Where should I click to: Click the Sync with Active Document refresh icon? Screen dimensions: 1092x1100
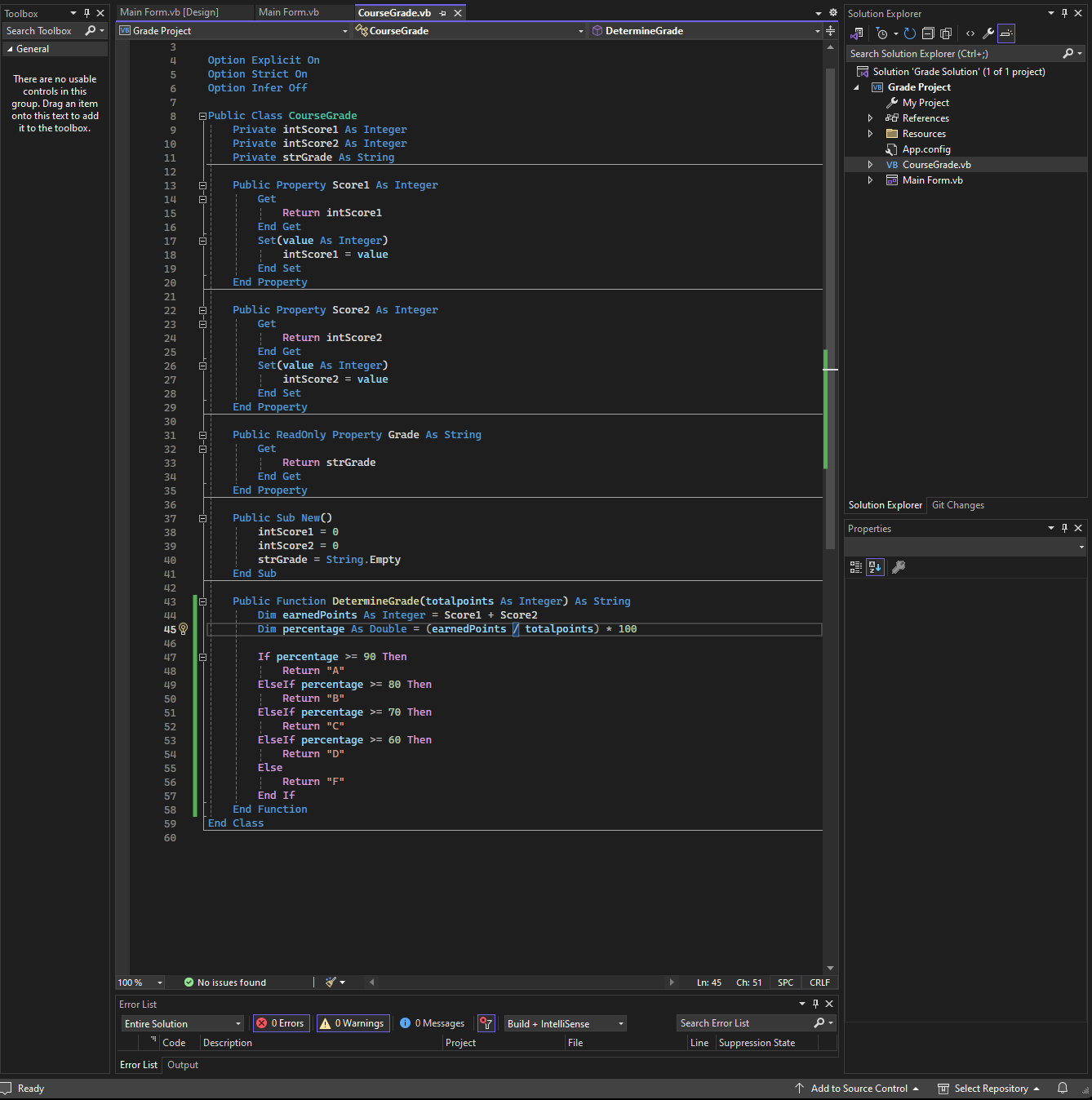(x=909, y=33)
